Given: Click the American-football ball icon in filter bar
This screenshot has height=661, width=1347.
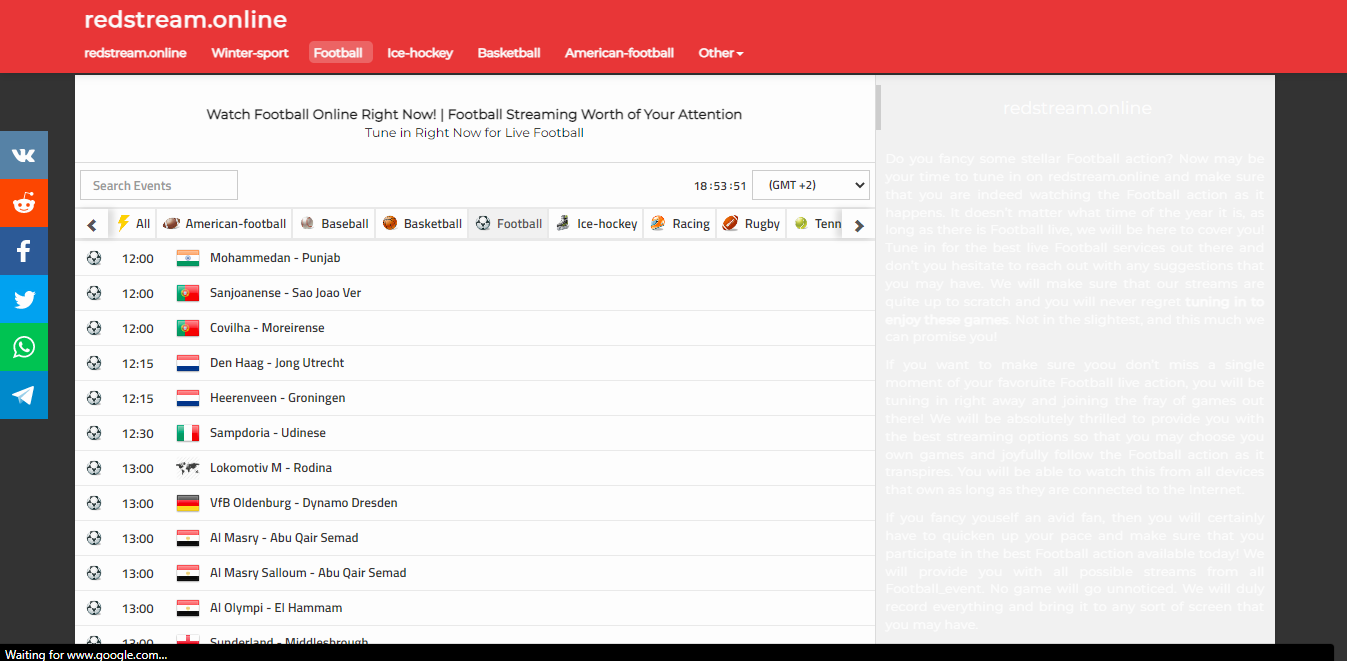Looking at the screenshot, I should pyautogui.click(x=171, y=223).
